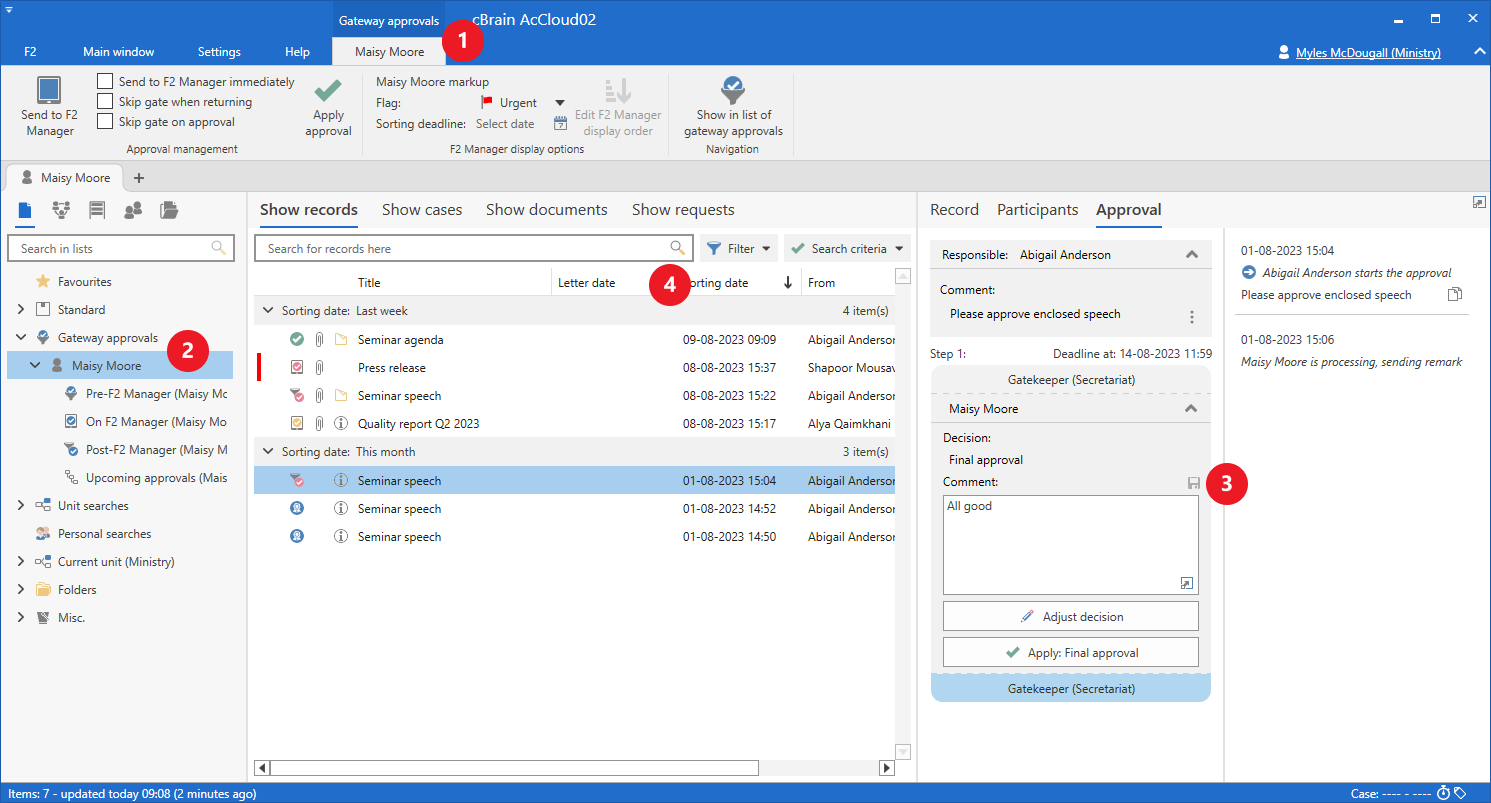Open the Settings ribbon tab
Image resolution: width=1491 pixels, height=803 pixels.
219,52
